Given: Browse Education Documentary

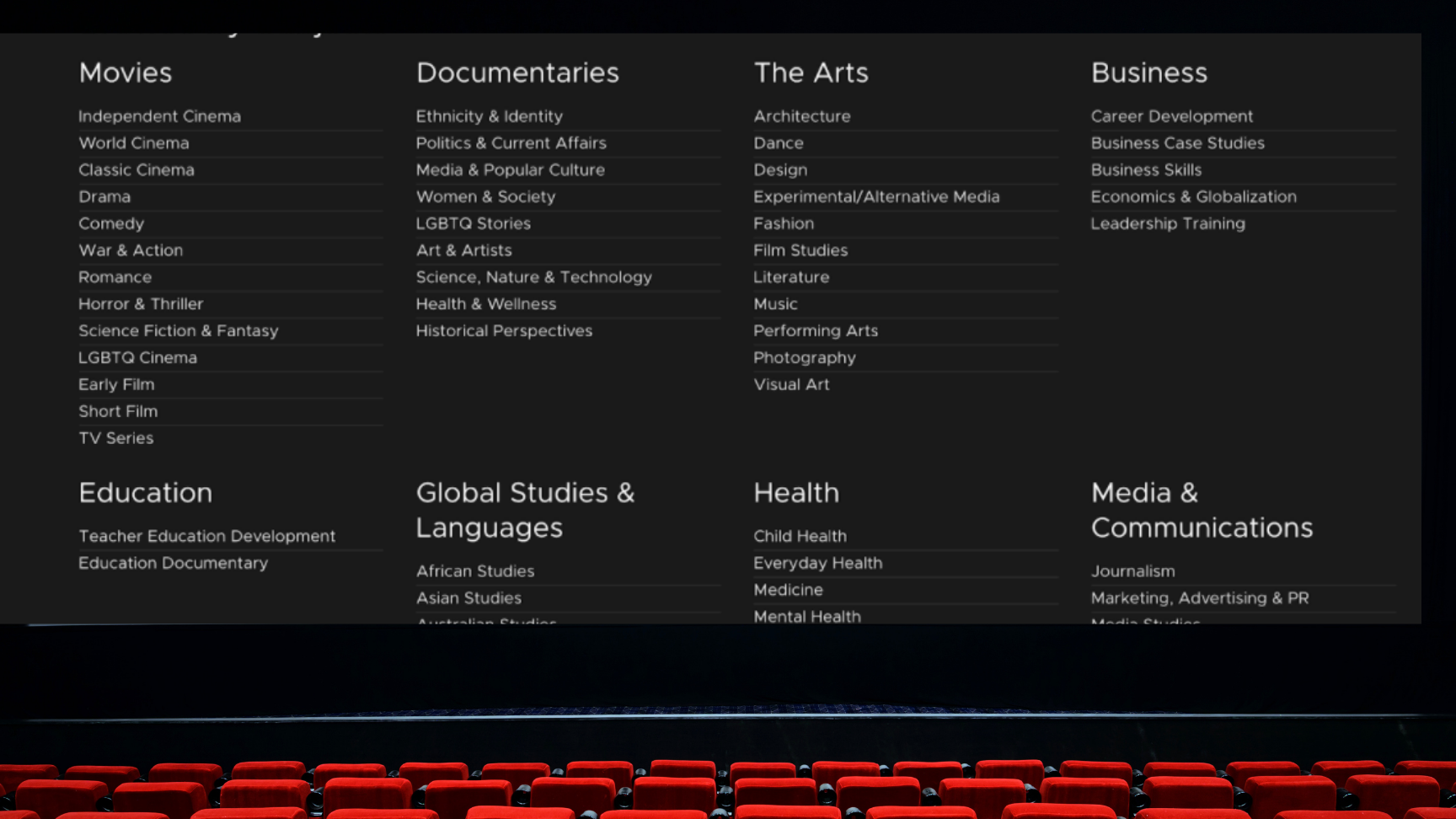Looking at the screenshot, I should (173, 564).
